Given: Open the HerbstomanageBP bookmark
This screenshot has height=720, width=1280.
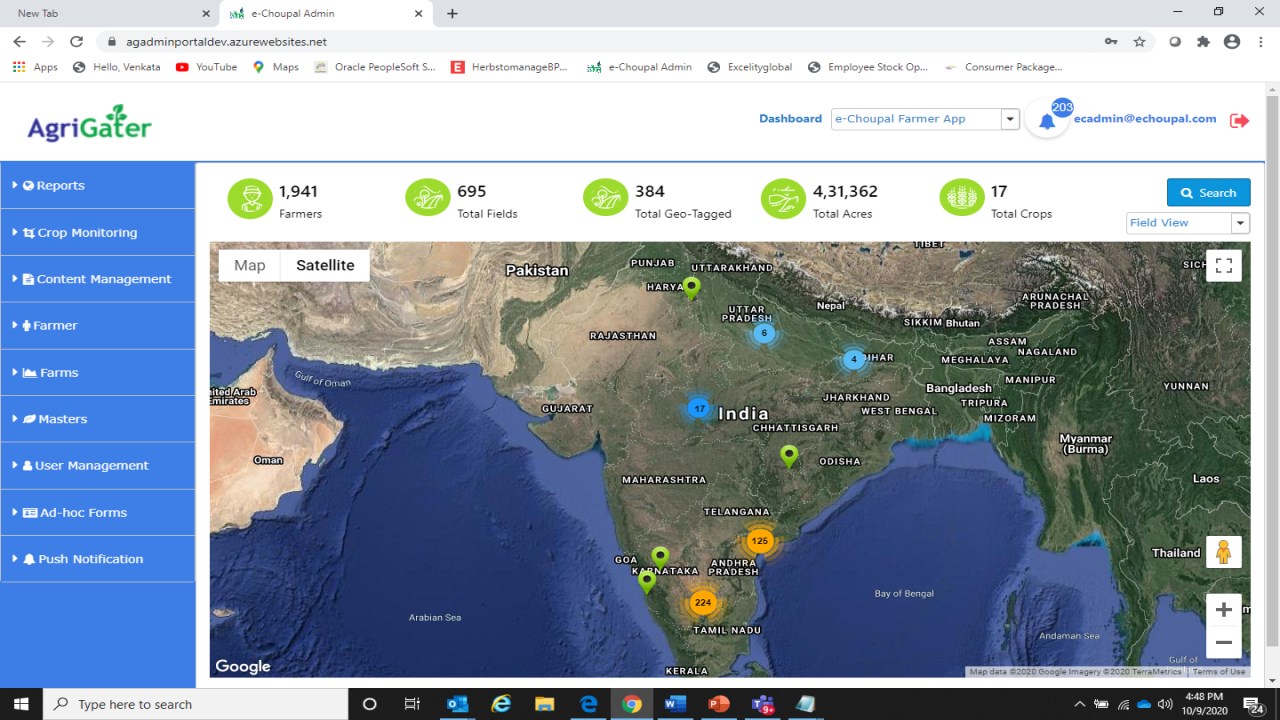Looking at the screenshot, I should 509,67.
